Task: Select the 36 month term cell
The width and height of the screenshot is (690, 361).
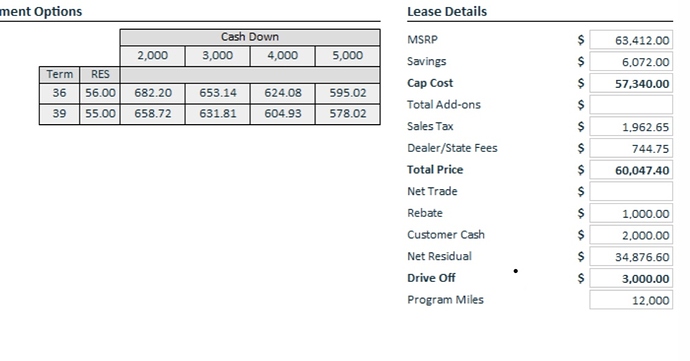Action: pyautogui.click(x=59, y=93)
